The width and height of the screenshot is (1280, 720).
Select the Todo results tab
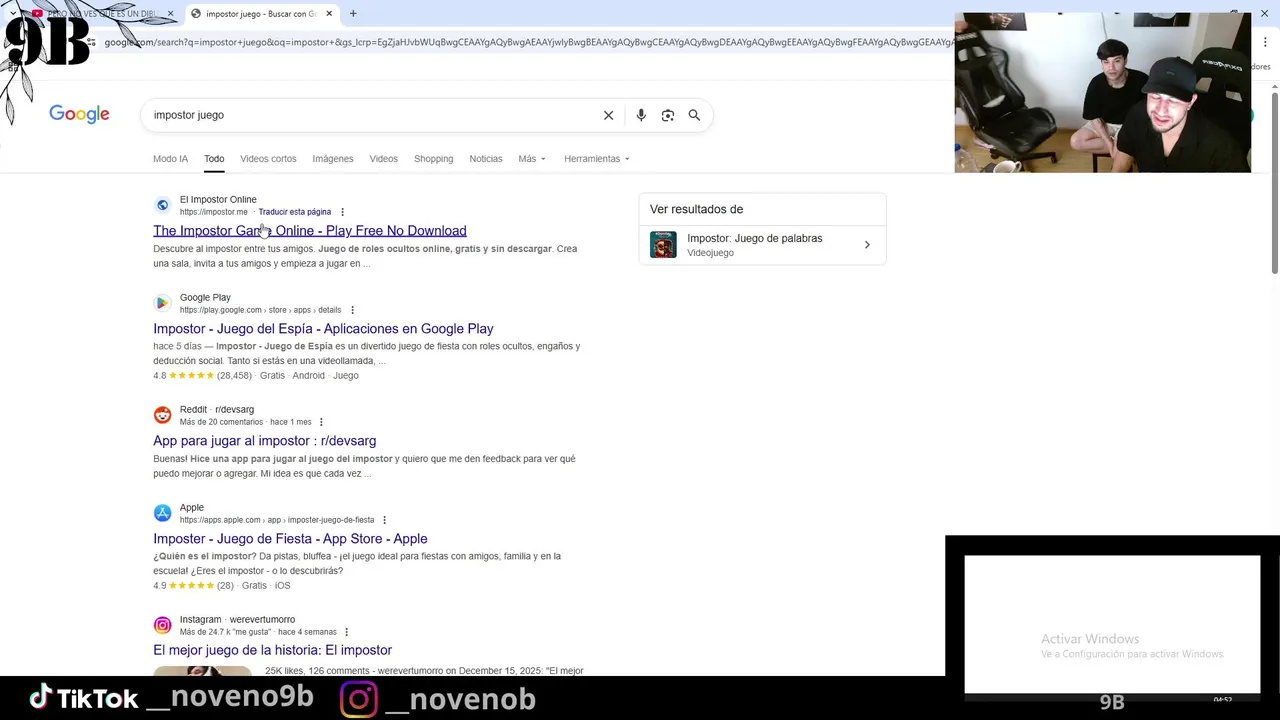click(214, 159)
